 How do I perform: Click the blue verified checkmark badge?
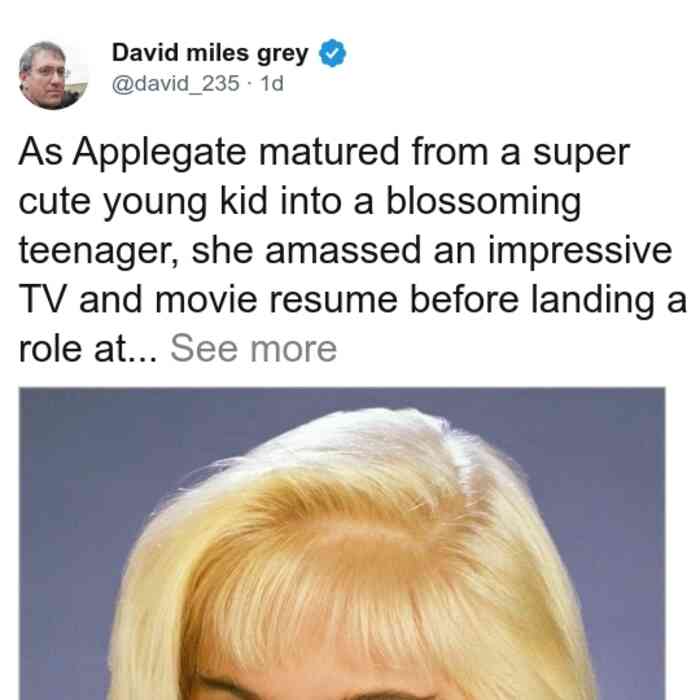[332, 53]
